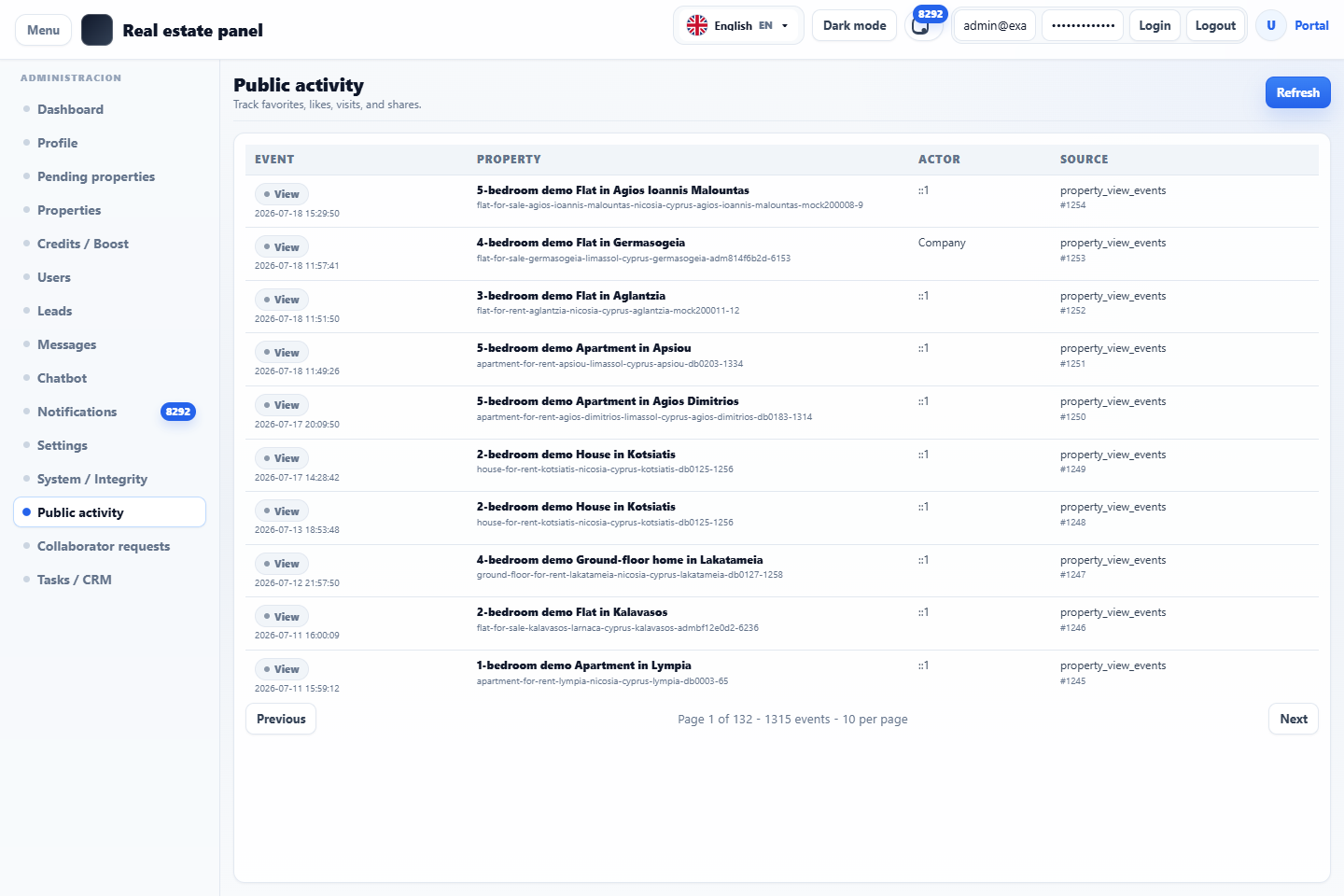Go to the Next page of events
The image size is (1344, 896).
click(1293, 719)
